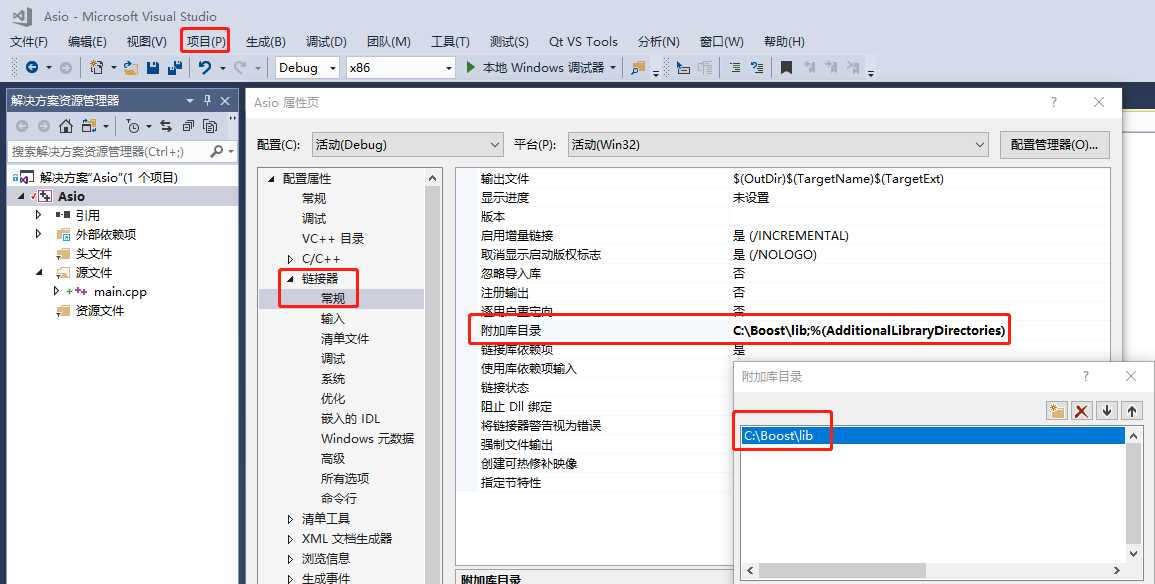This screenshot has height=584, width=1155.
Task: Click the 启用增量链接 property row
Action: click(x=783, y=236)
